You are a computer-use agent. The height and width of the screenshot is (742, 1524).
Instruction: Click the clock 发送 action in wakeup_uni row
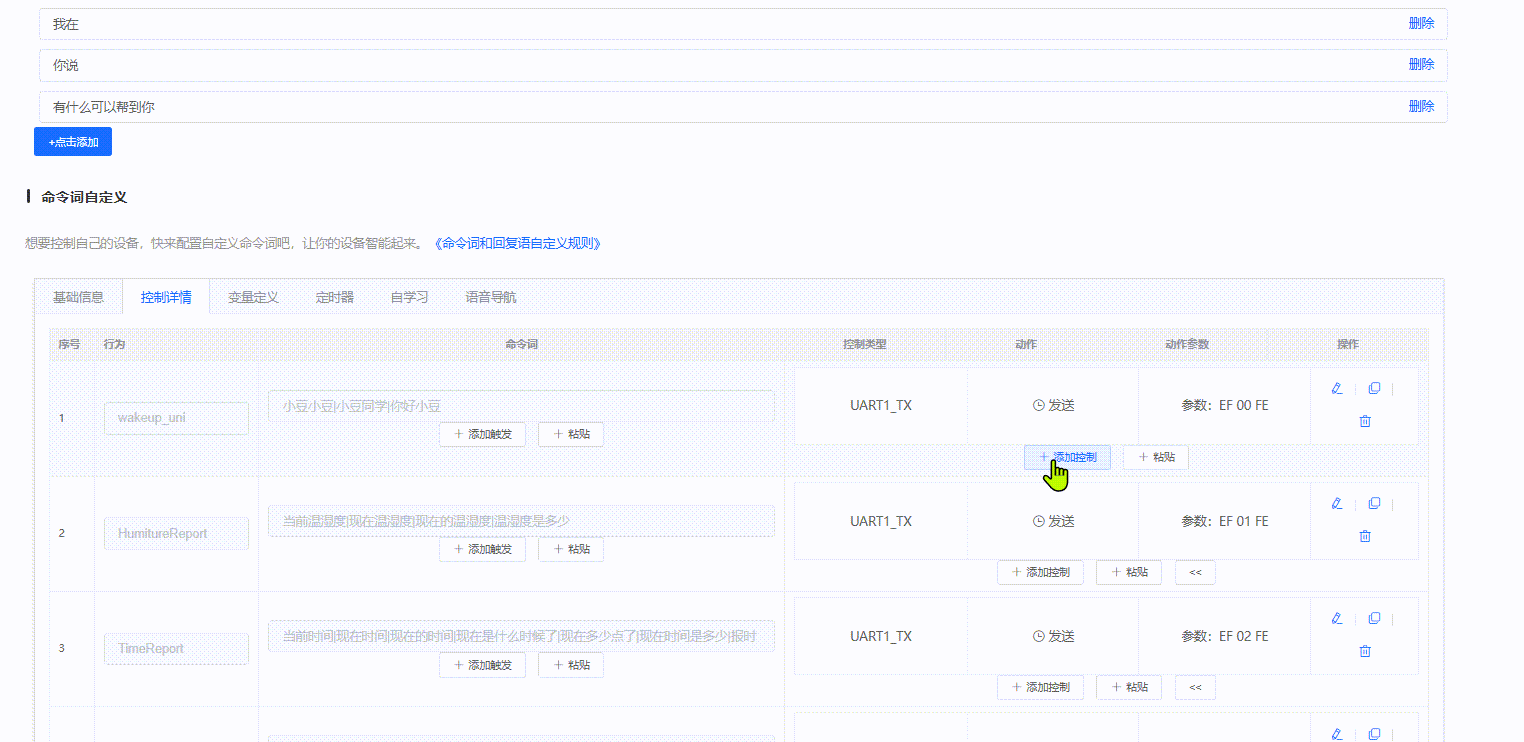[x=1053, y=406]
